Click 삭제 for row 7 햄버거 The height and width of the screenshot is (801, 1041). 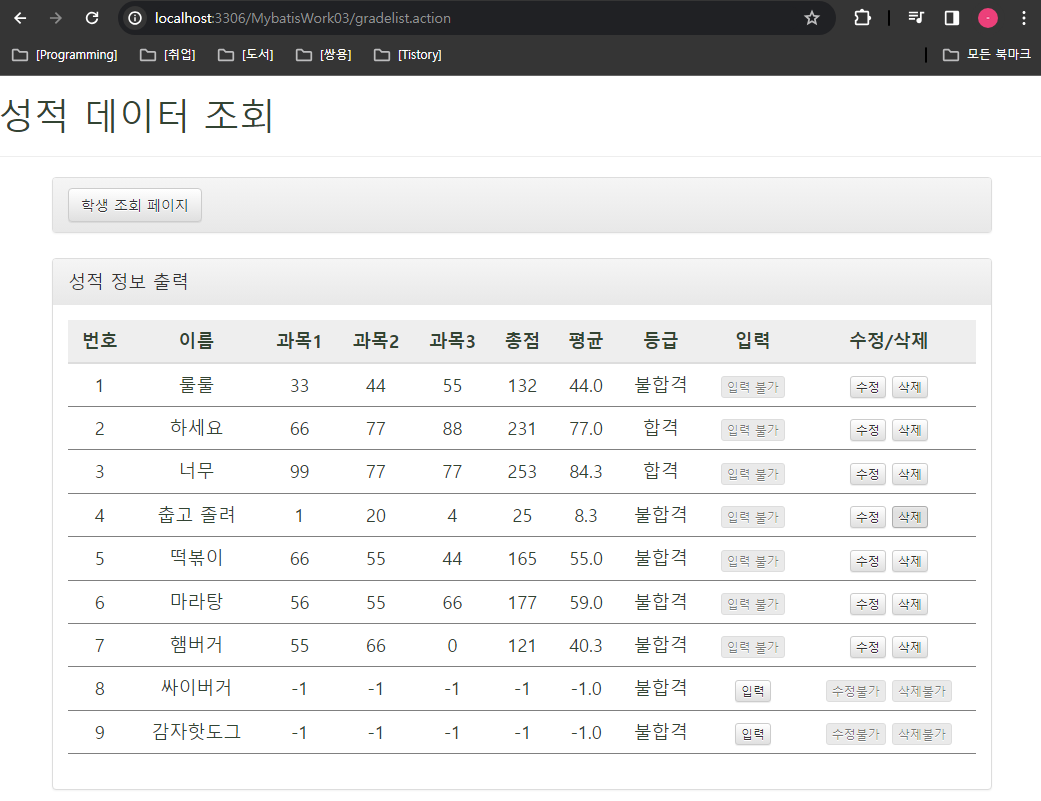(910, 647)
